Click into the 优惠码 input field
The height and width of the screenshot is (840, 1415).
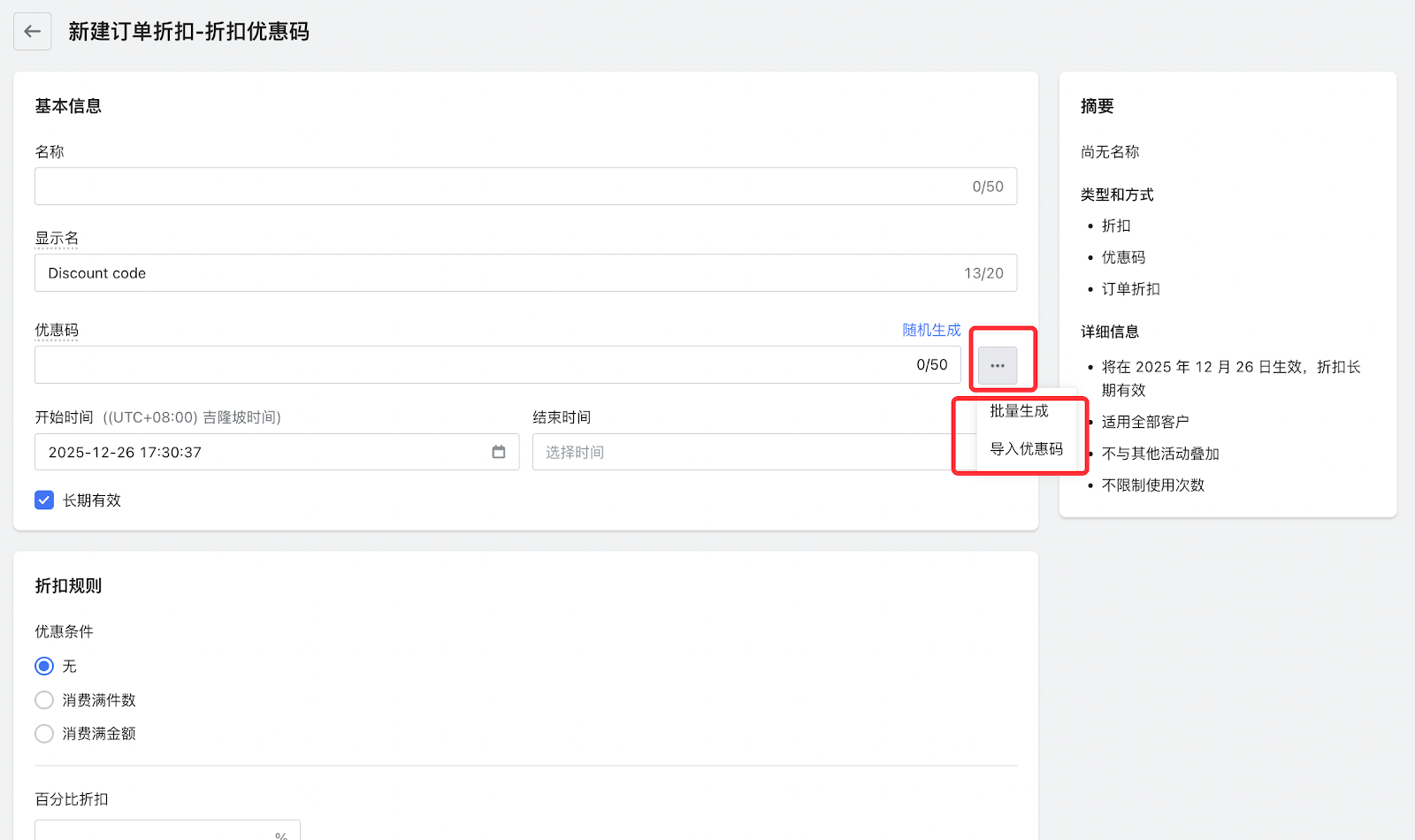point(469,365)
